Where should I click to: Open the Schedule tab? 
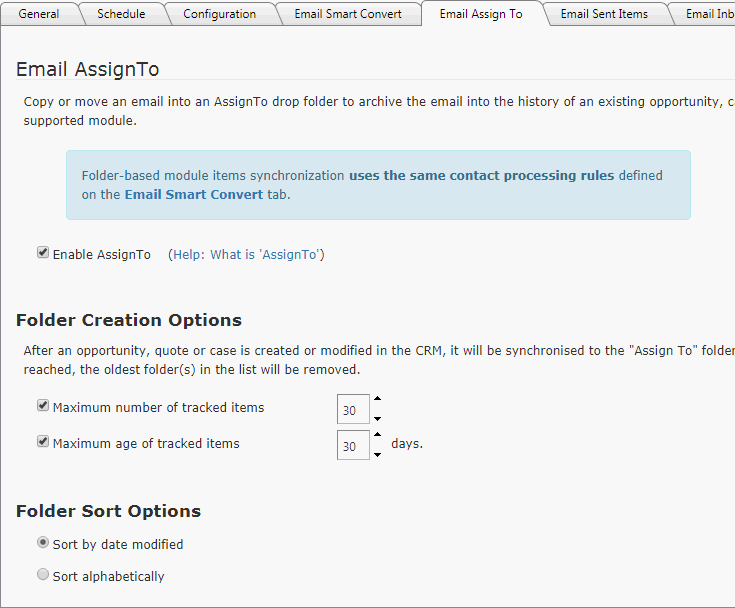[x=121, y=14]
